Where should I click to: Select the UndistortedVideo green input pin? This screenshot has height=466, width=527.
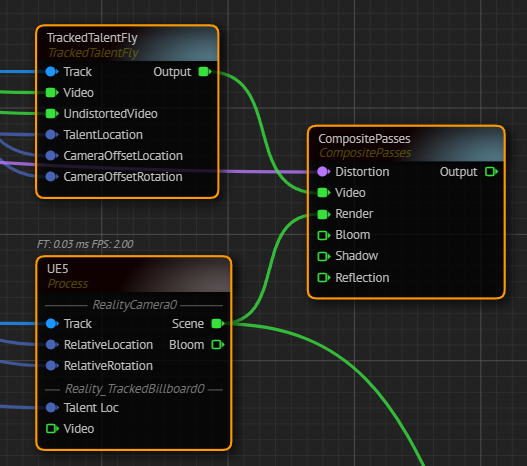point(52,114)
